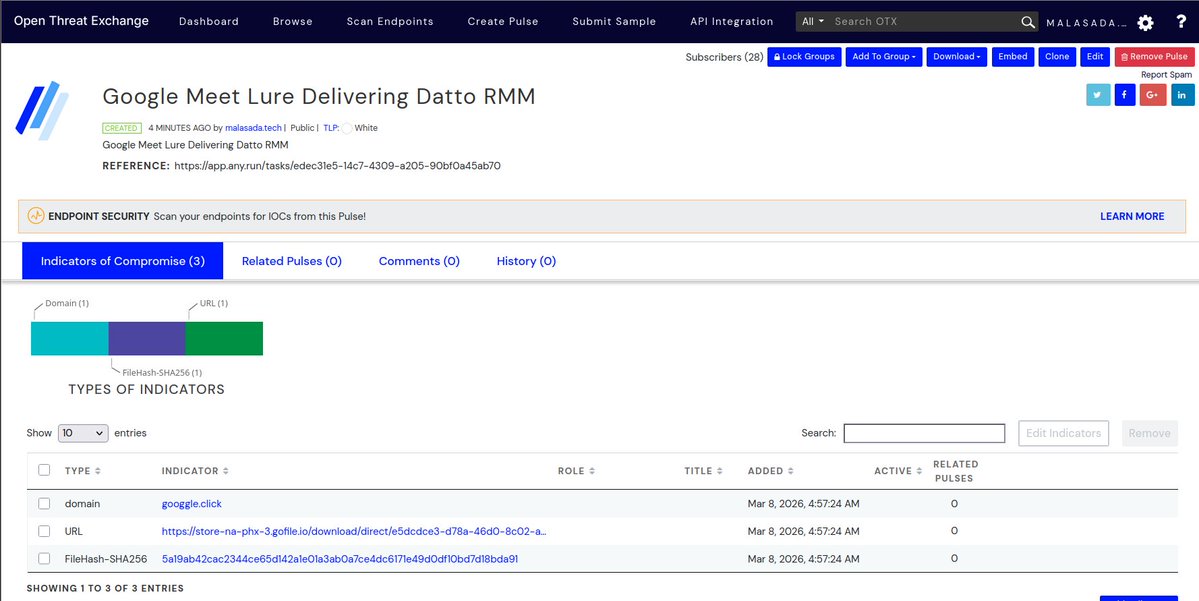The image size is (1199, 601).
Task: Open the 5a19ab42cac SHA256 hash indicator
Action: click(340, 558)
